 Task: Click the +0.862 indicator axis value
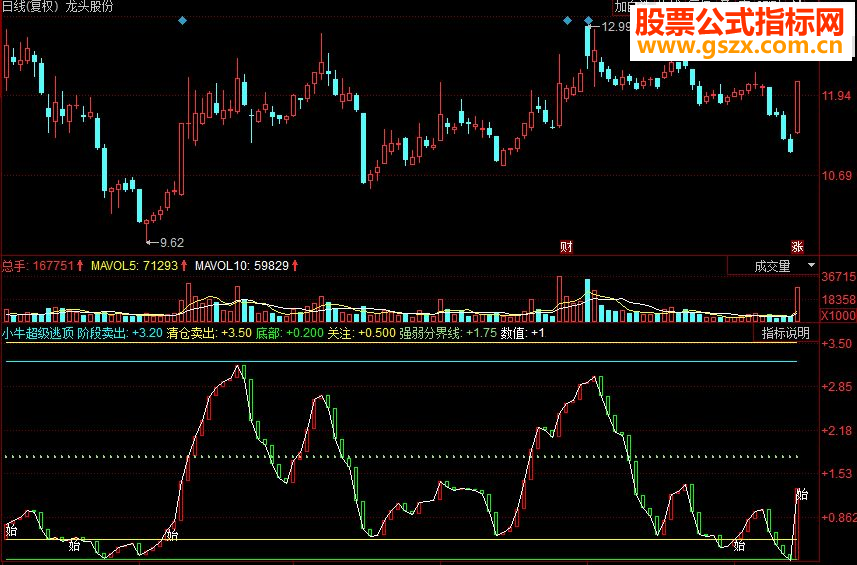pos(839,517)
